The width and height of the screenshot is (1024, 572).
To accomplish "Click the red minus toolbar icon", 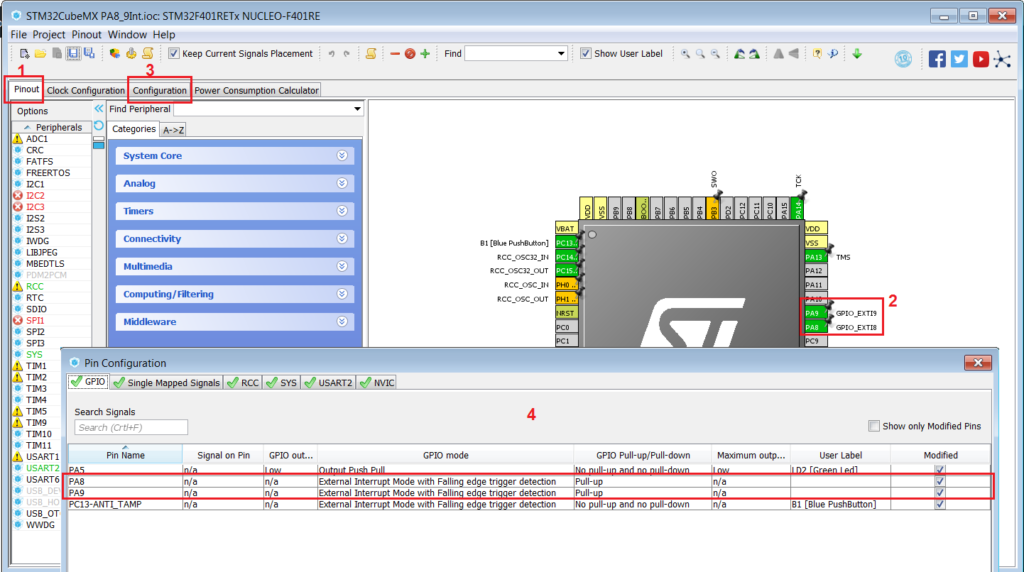I will (394, 54).
